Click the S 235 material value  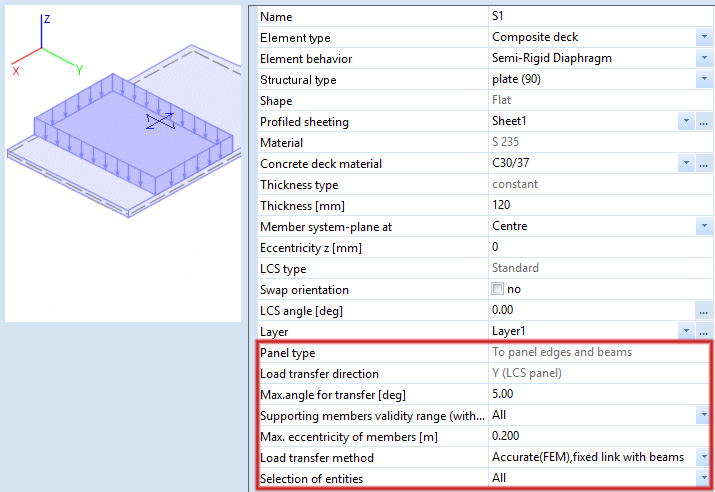505,142
